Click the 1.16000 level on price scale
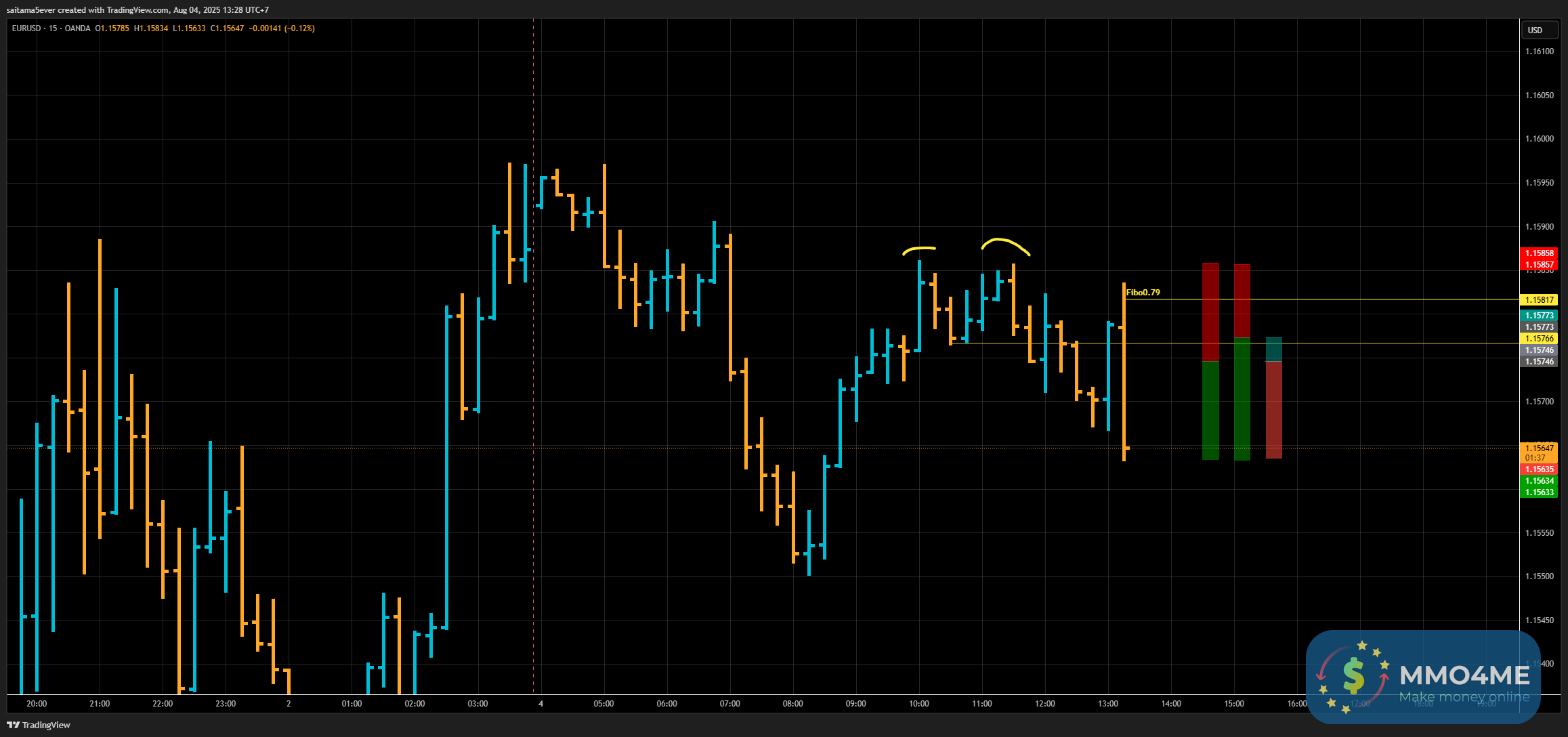1568x737 pixels. point(1539,139)
